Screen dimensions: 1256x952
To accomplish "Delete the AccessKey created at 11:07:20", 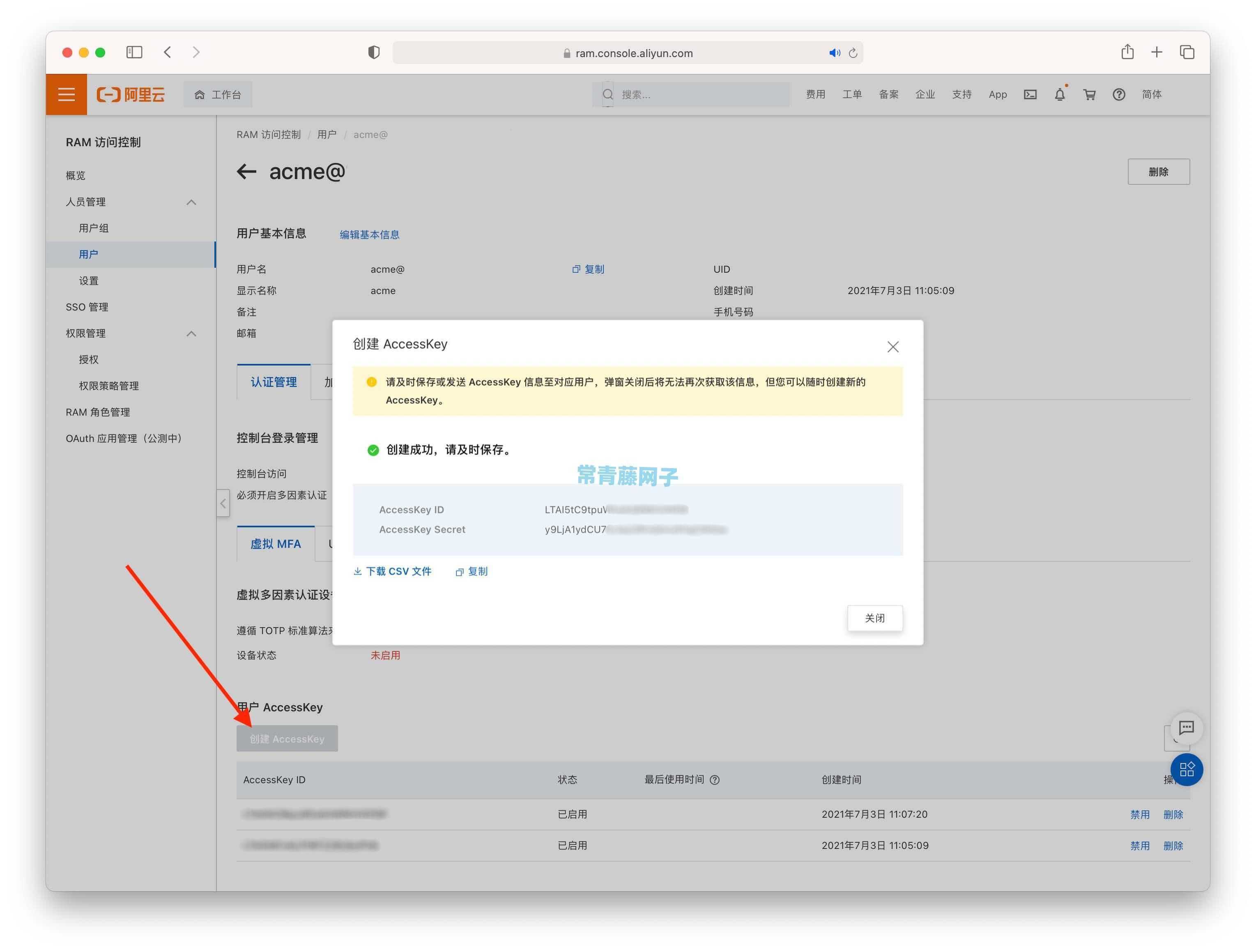I will coord(1173,815).
